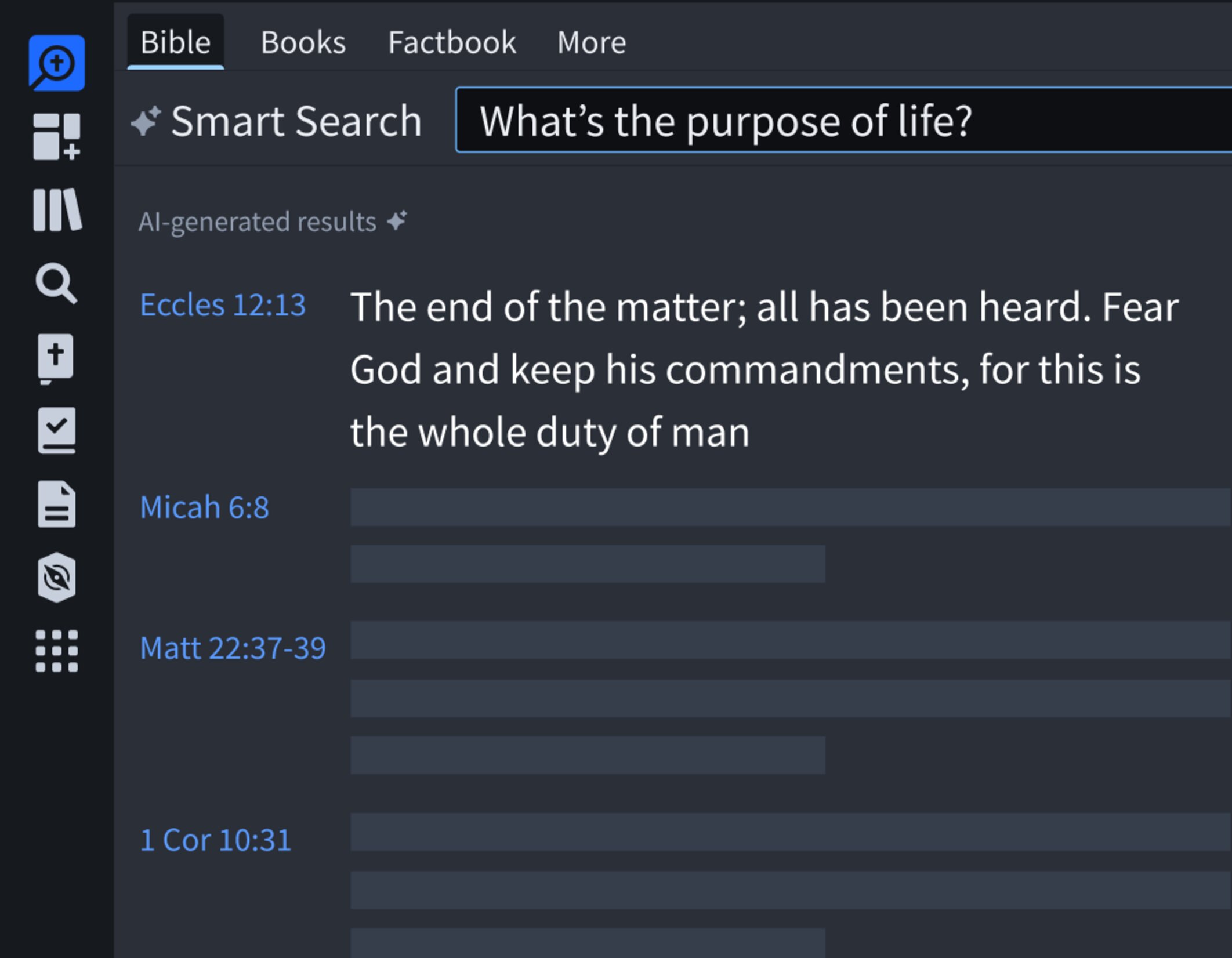
Task: Click the Eccles 12:13 reference link
Action: point(223,305)
